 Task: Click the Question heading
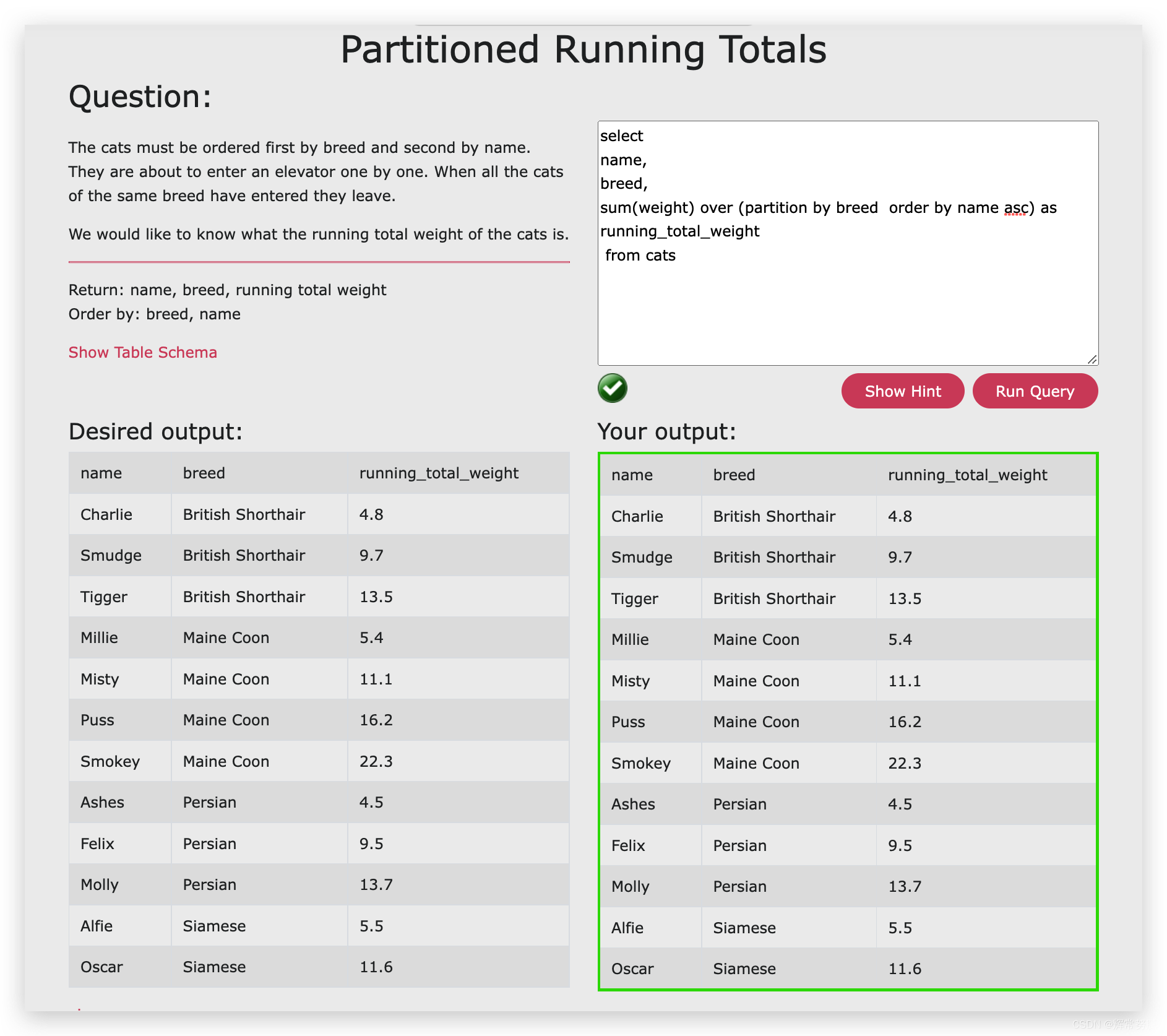(140, 97)
